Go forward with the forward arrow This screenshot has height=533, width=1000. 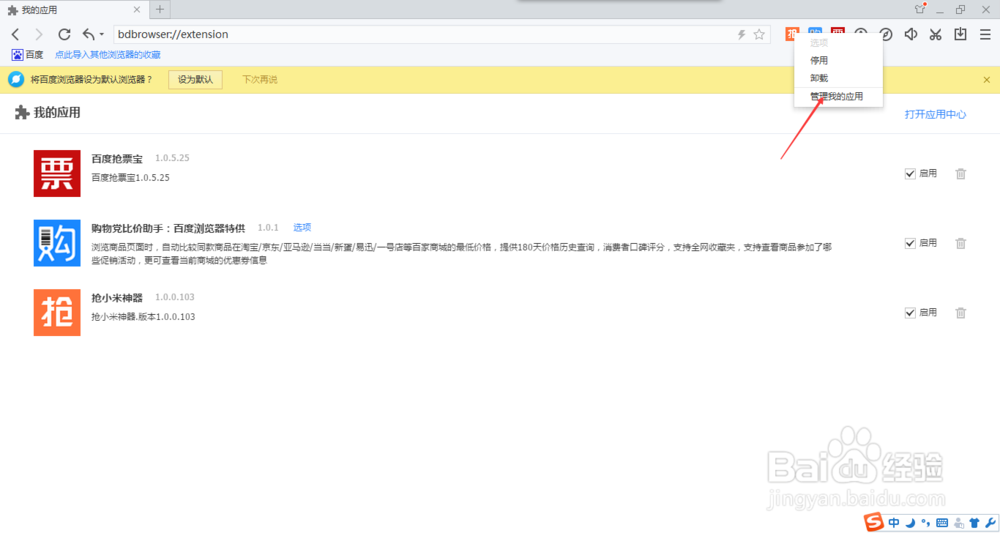(x=39, y=34)
